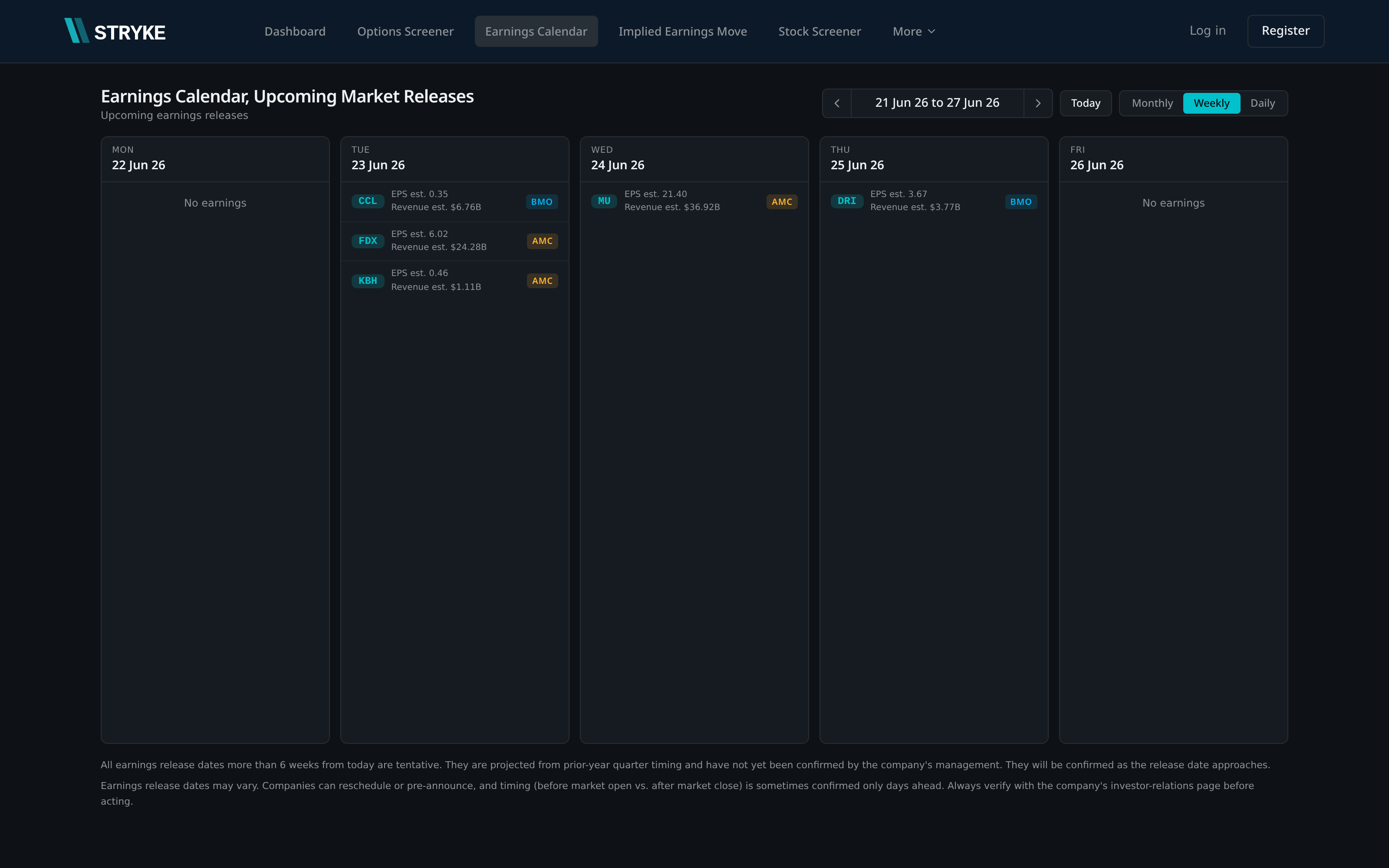Viewport: 1389px width, 868px height.
Task: Click 'Revenue est. $1.11B' text
Action: pyautogui.click(x=436, y=287)
